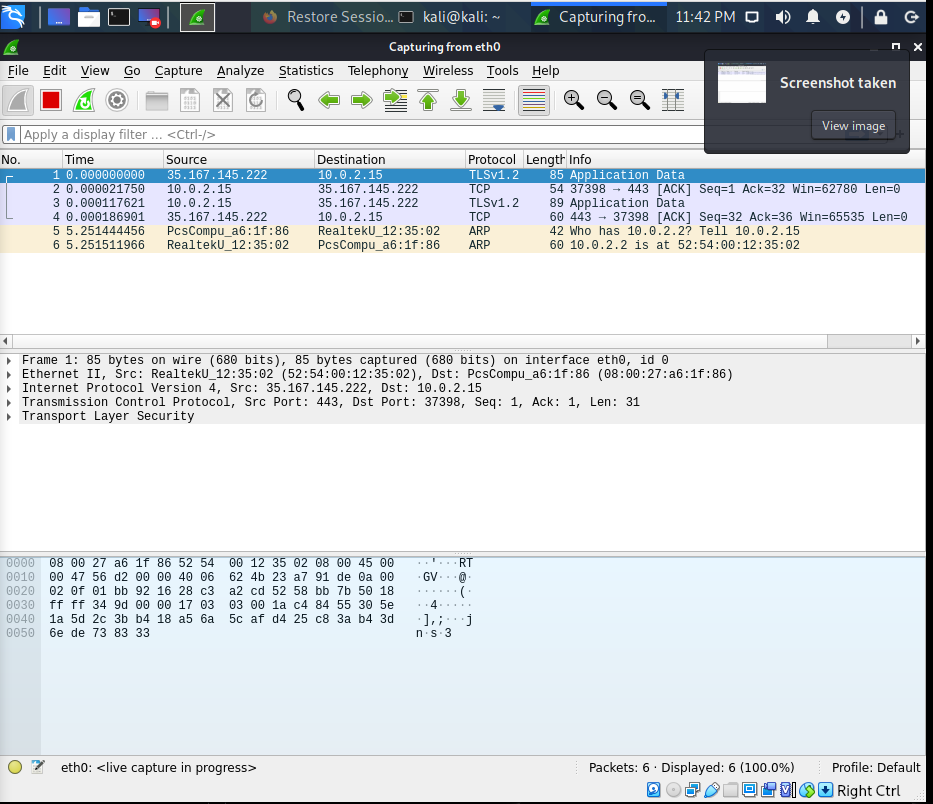
Task: Expand Transmission Control Protocol details
Action: 9,402
